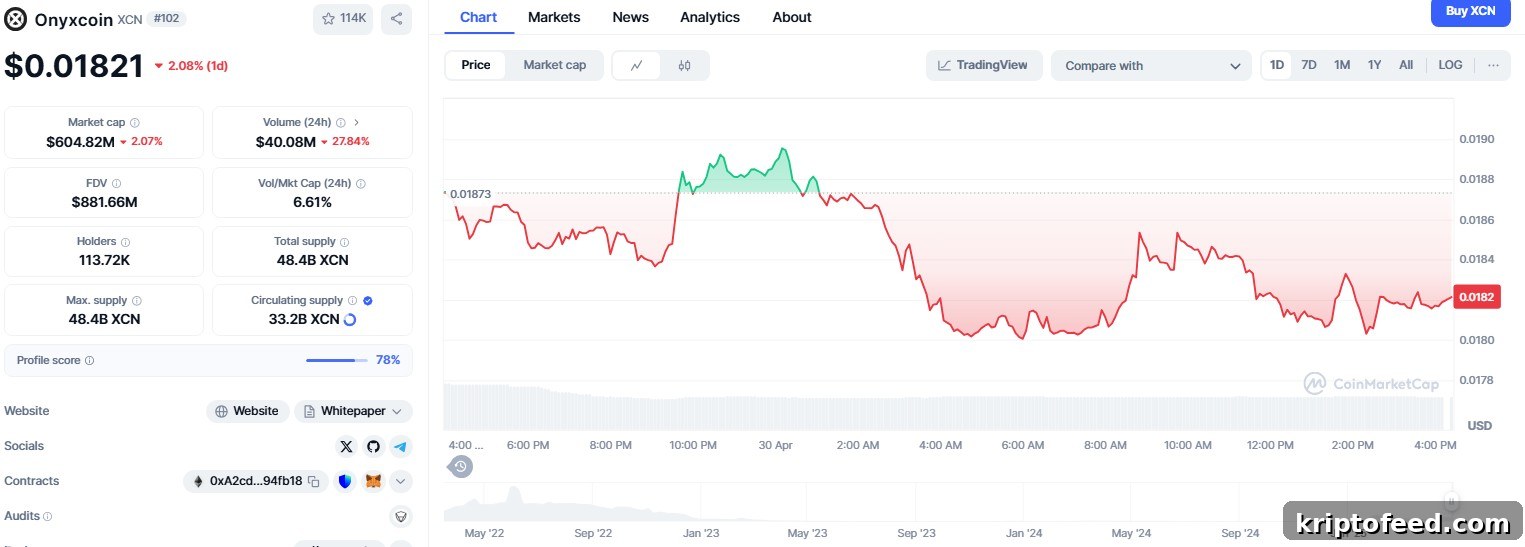
Task: Open the News tab
Action: click(630, 17)
